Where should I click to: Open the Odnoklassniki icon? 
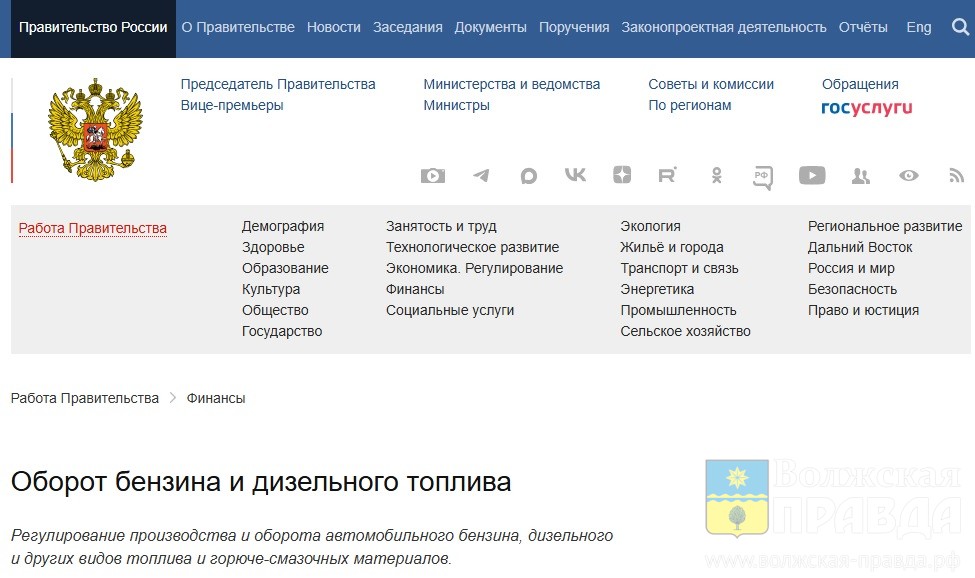coord(716,176)
